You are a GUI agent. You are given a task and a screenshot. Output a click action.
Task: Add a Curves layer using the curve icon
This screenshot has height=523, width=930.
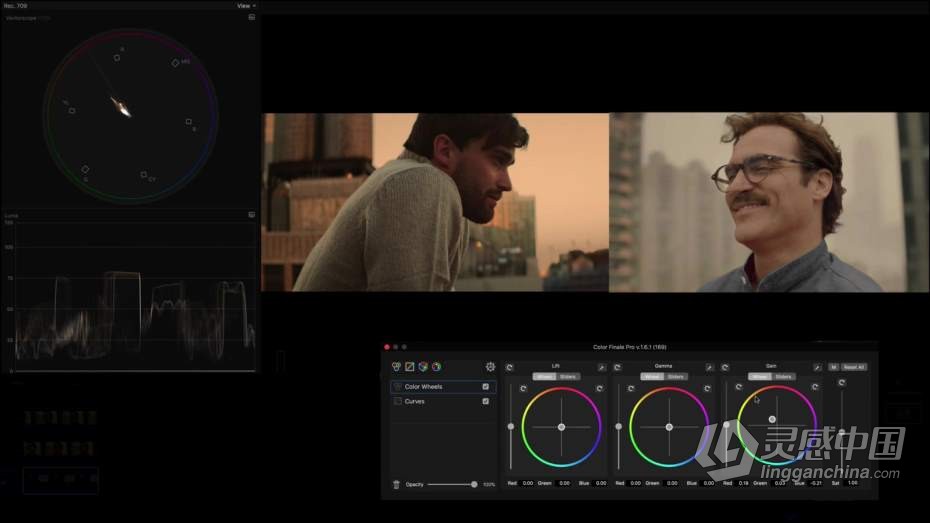point(410,367)
